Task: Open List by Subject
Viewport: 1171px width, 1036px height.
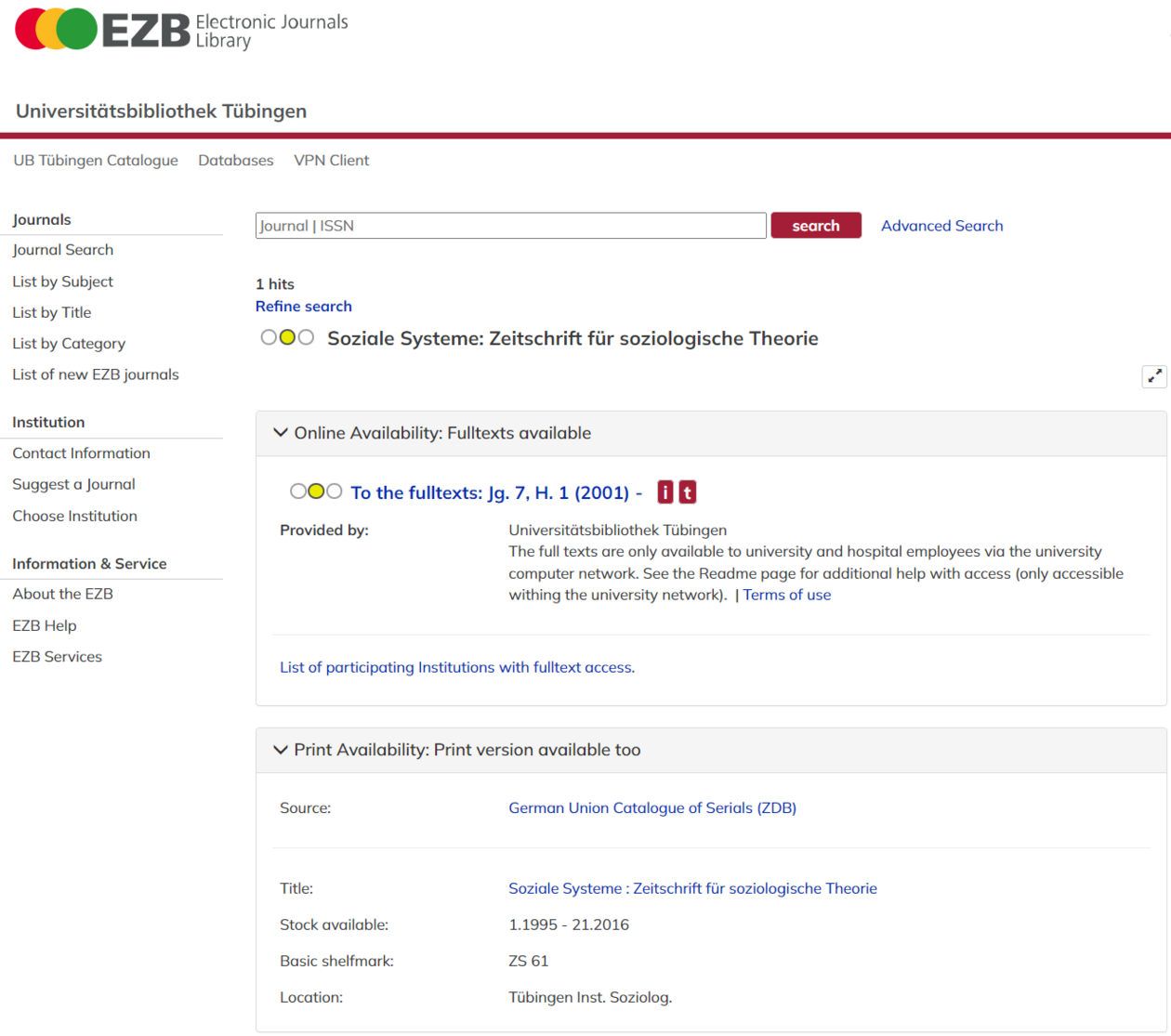Action: (63, 282)
